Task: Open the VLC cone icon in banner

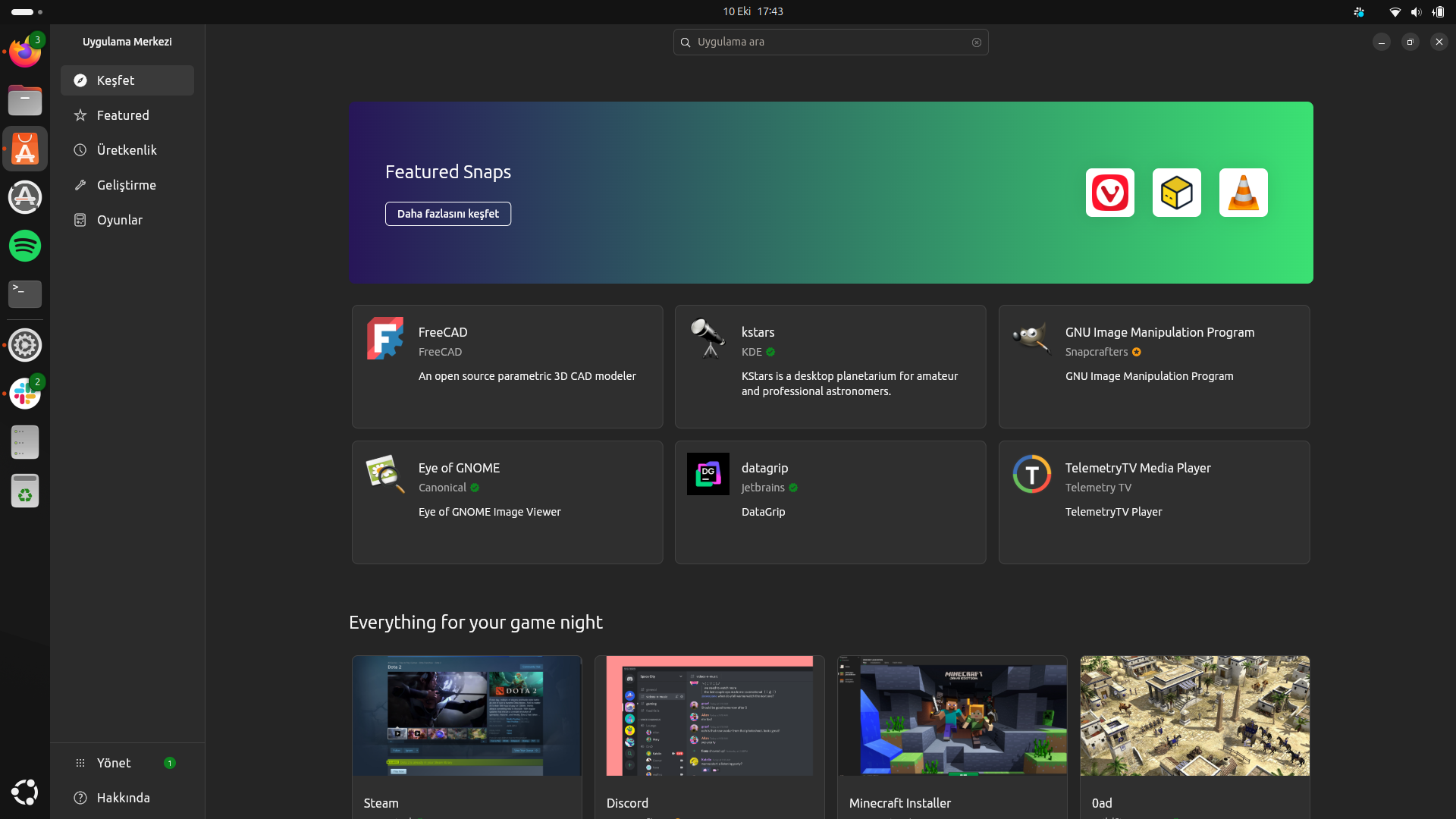Action: tap(1243, 193)
